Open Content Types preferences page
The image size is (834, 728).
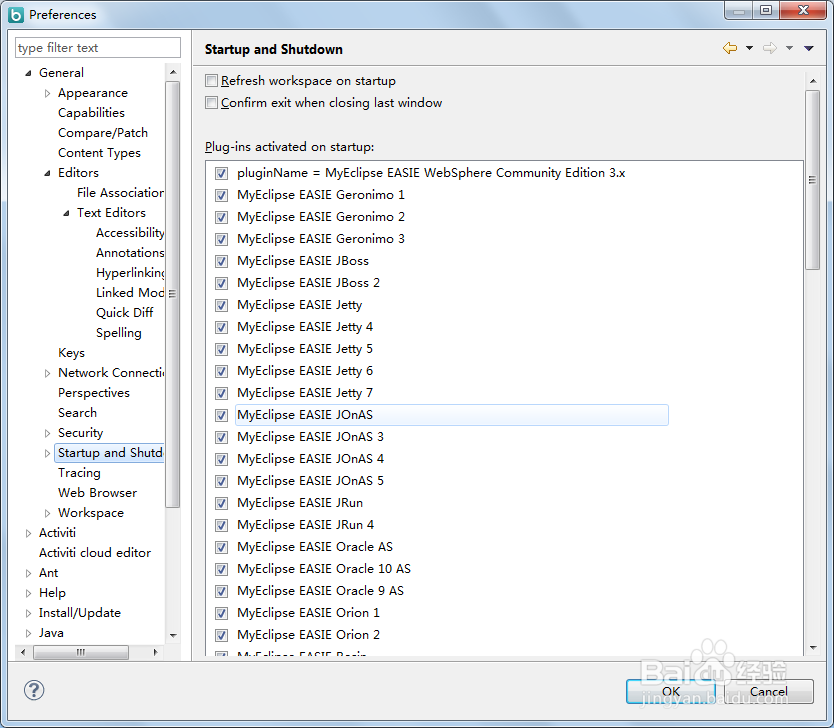[99, 153]
